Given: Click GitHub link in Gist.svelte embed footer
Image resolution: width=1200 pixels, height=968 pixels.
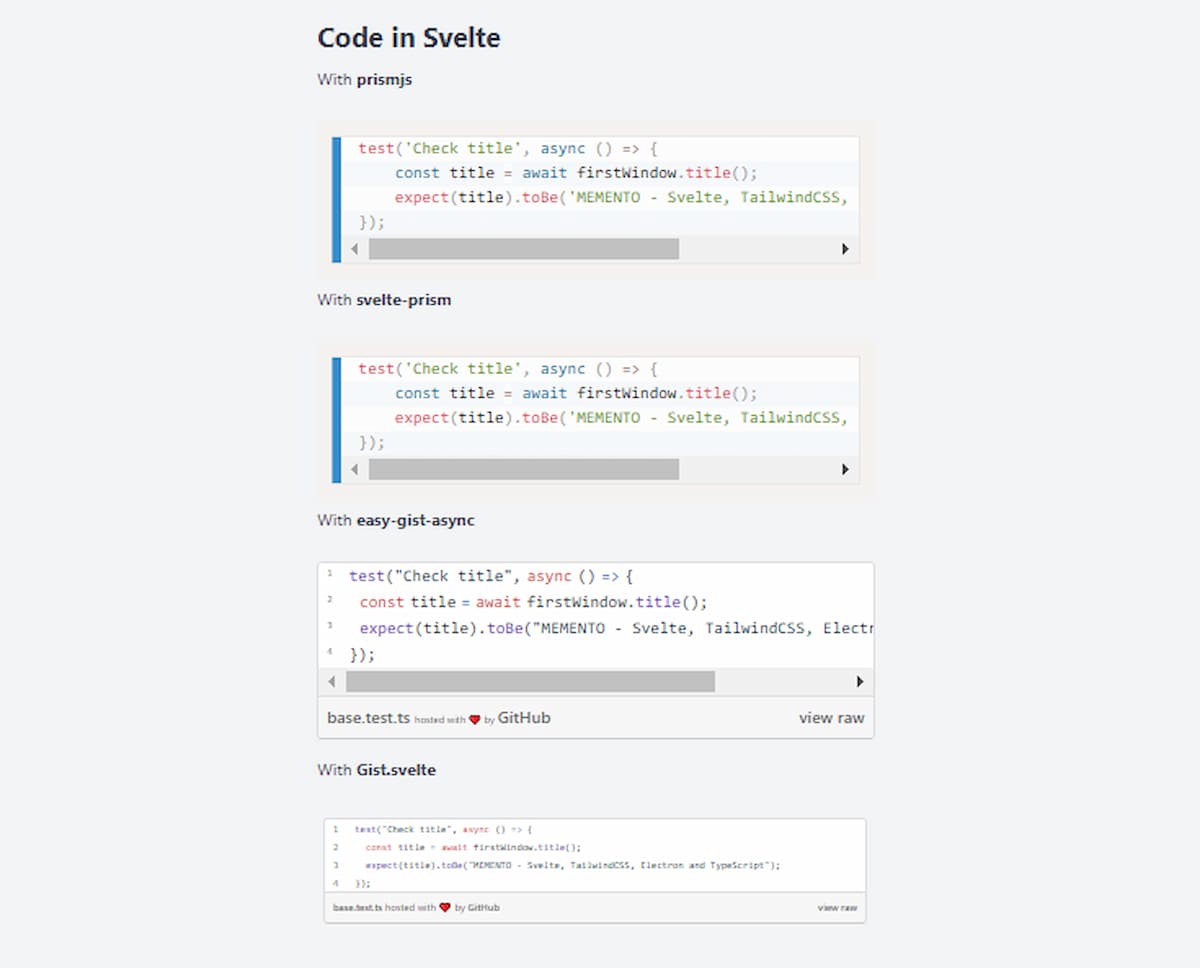Looking at the screenshot, I should pos(484,908).
